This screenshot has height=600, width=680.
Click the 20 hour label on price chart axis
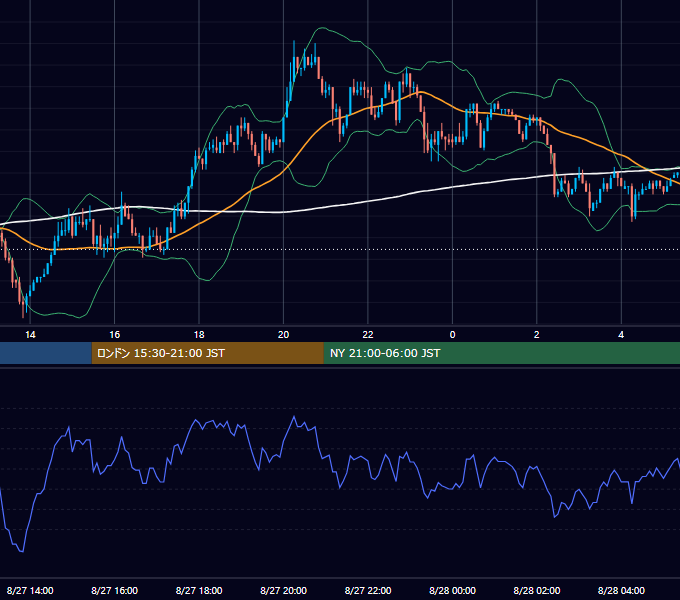coord(283,335)
